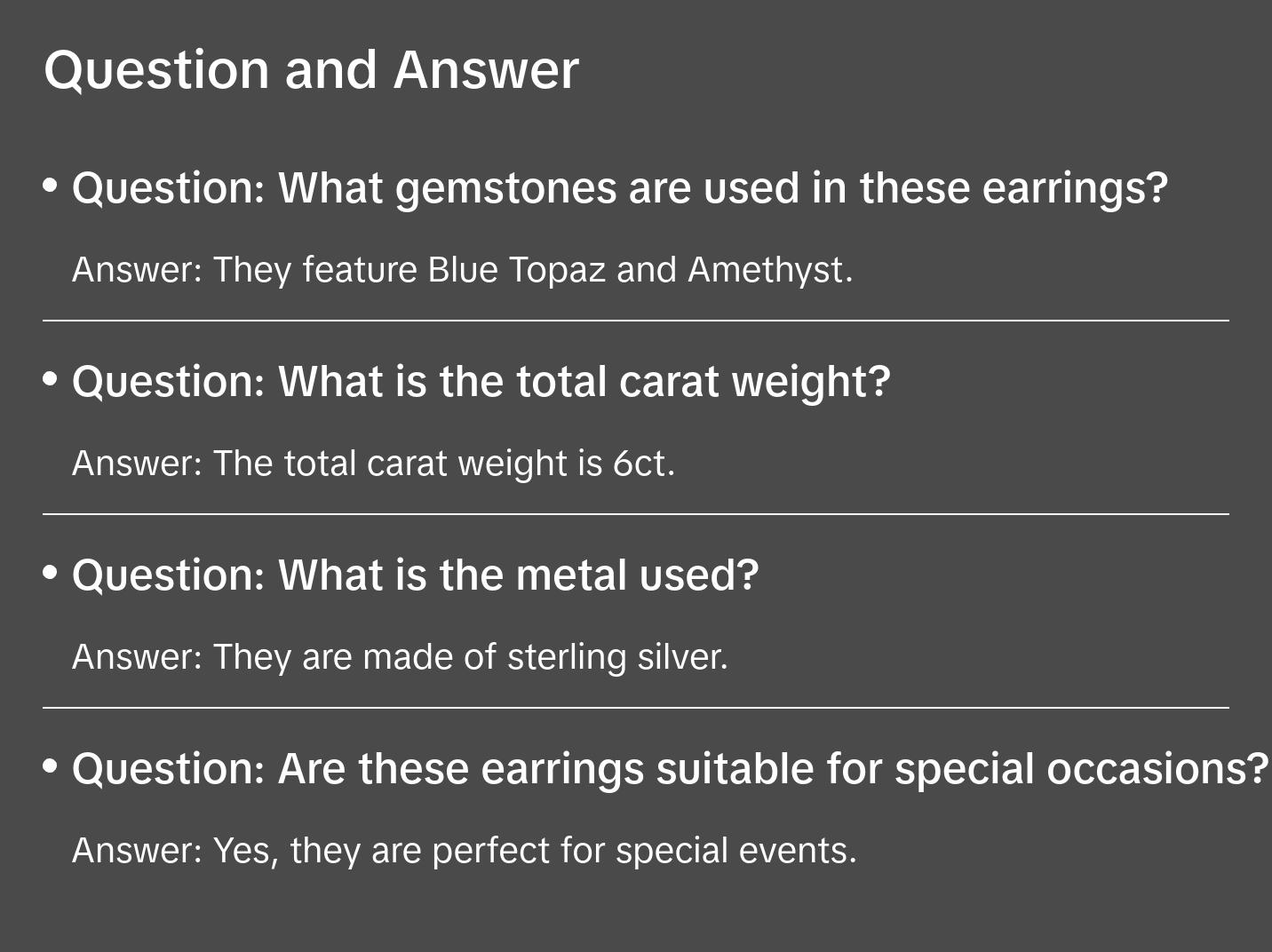The width and height of the screenshot is (1272, 952).
Task: Click the total carat weight question
Action: [481, 382]
